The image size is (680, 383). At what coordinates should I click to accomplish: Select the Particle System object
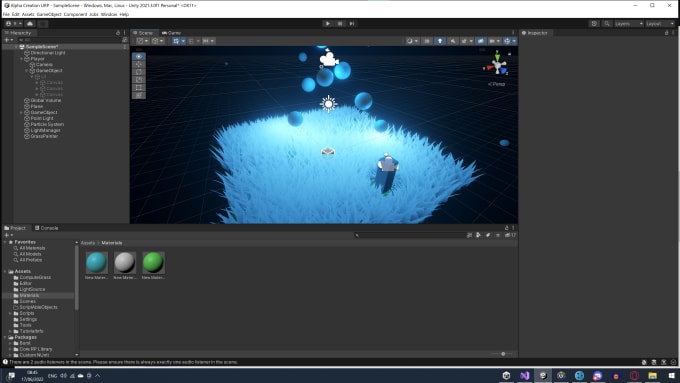pos(47,124)
